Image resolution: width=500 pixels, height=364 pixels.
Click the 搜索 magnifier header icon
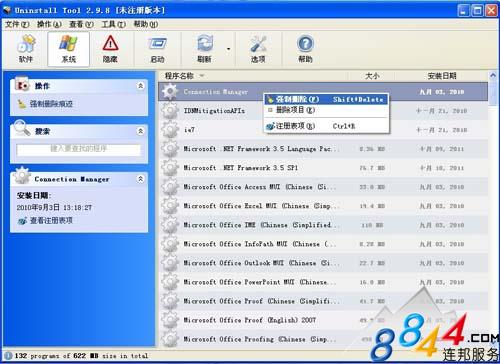22,128
